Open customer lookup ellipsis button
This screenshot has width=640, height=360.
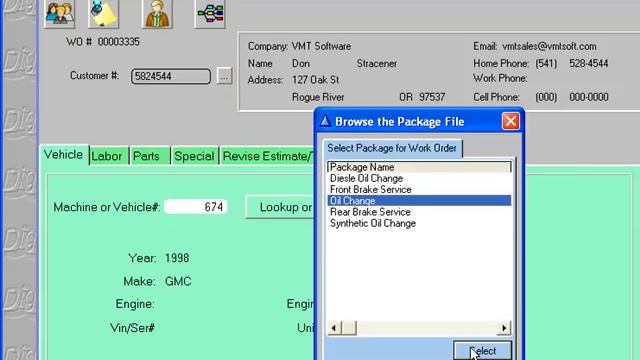(x=224, y=76)
